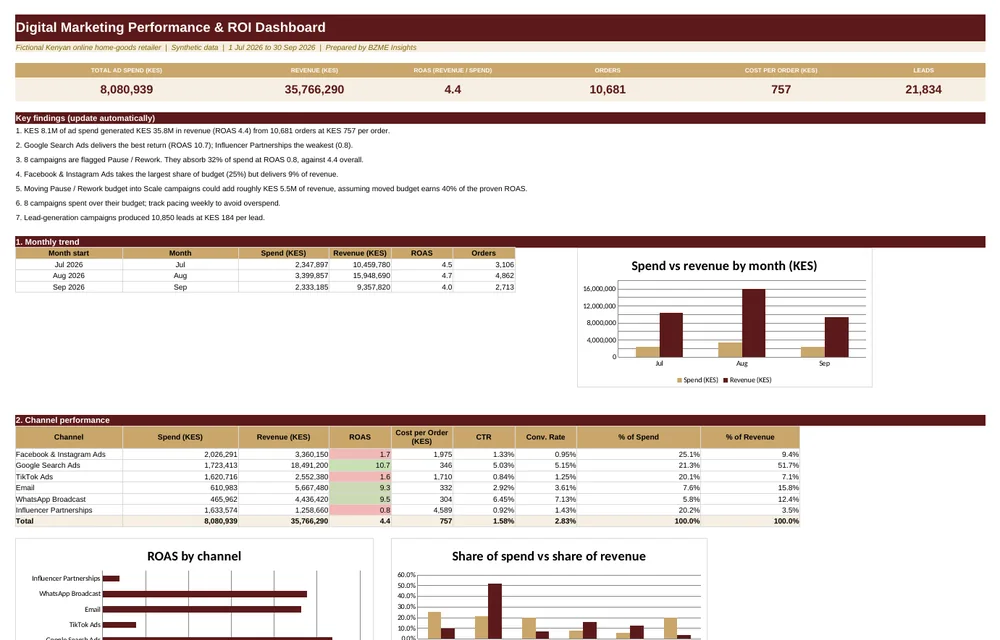
Task: Click finding 3 about 8 campaigns flagged Pause / Rework
Action: pos(189,160)
